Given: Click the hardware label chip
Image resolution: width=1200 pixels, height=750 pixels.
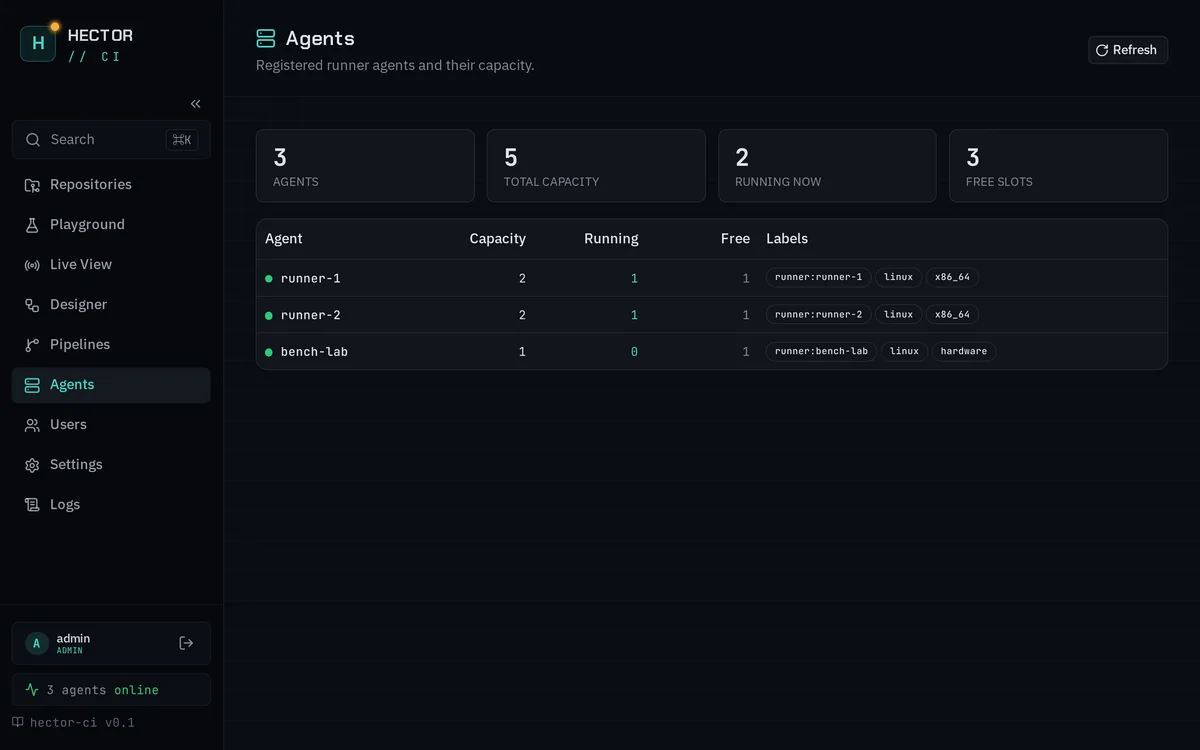Looking at the screenshot, I should (964, 352).
